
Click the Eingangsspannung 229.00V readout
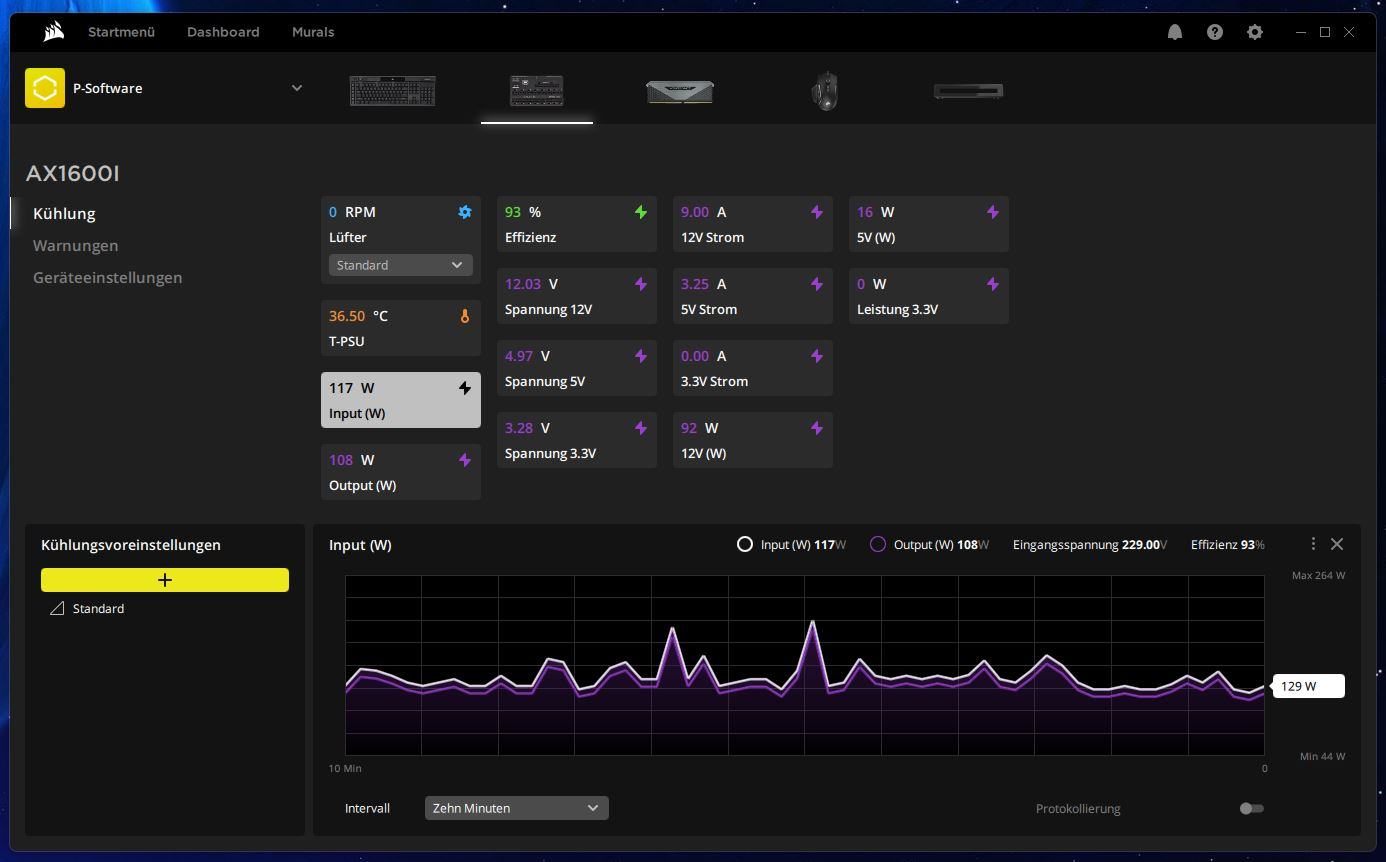[1090, 545]
